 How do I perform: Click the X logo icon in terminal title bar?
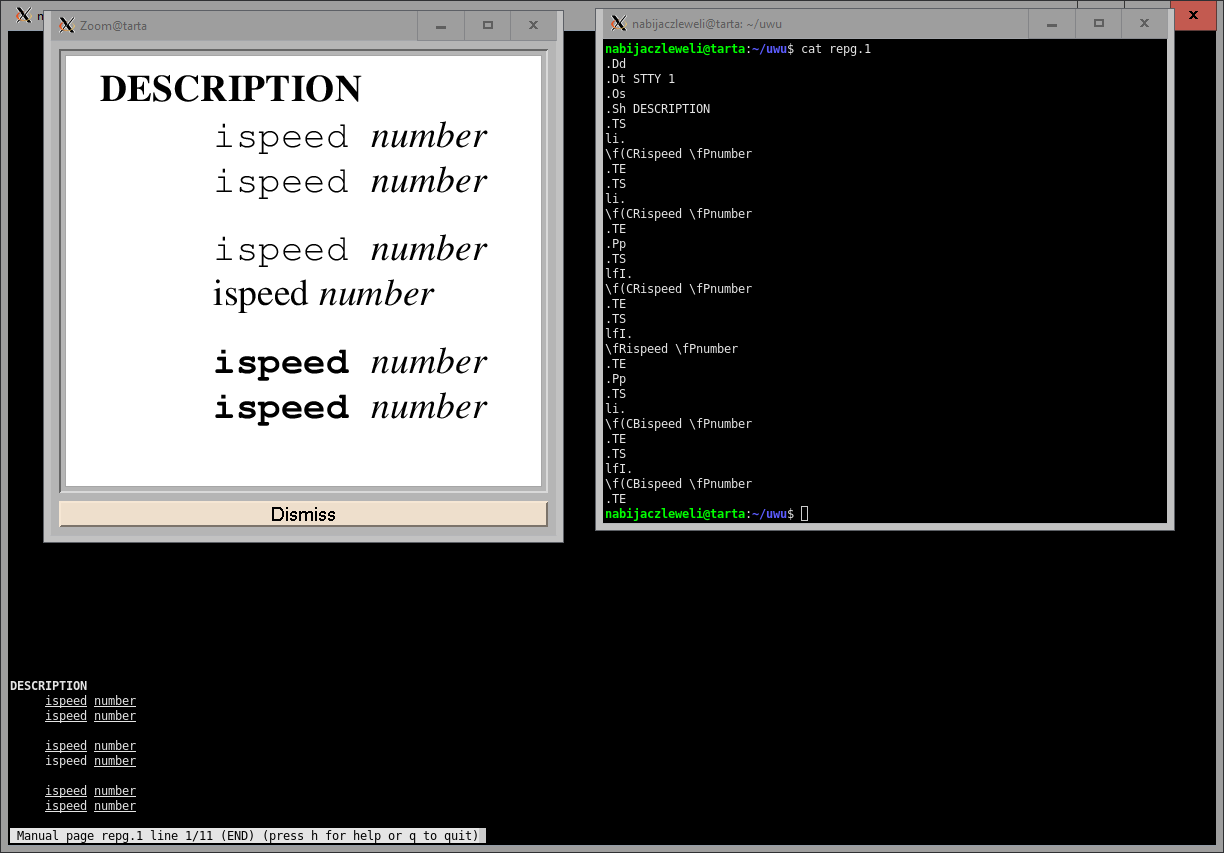tap(619, 23)
